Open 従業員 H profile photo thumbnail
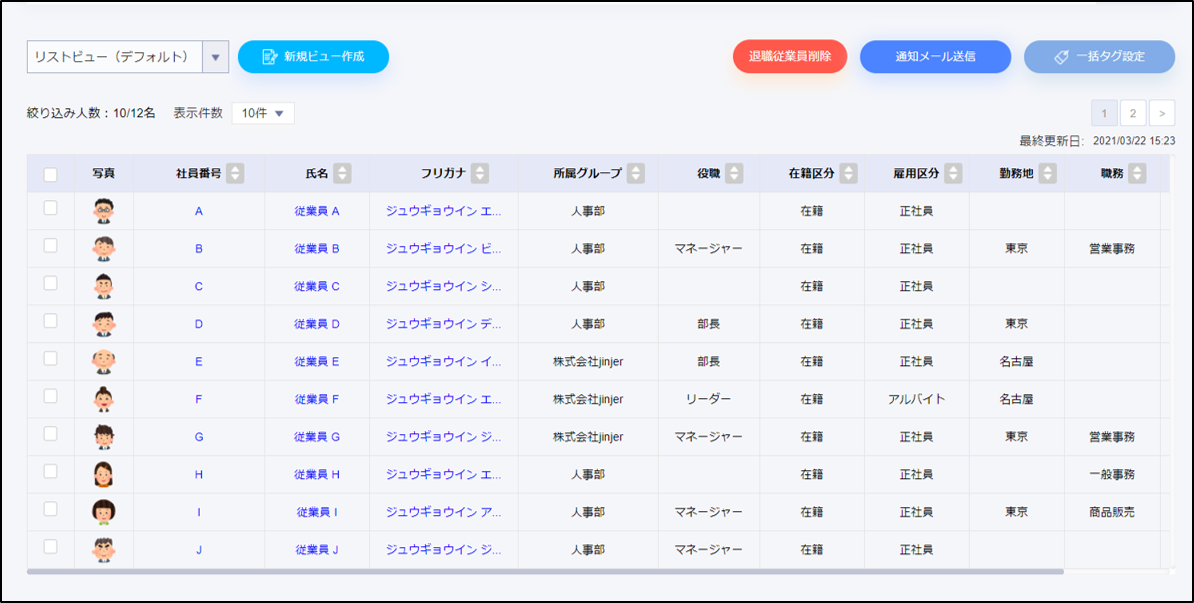 point(103,474)
